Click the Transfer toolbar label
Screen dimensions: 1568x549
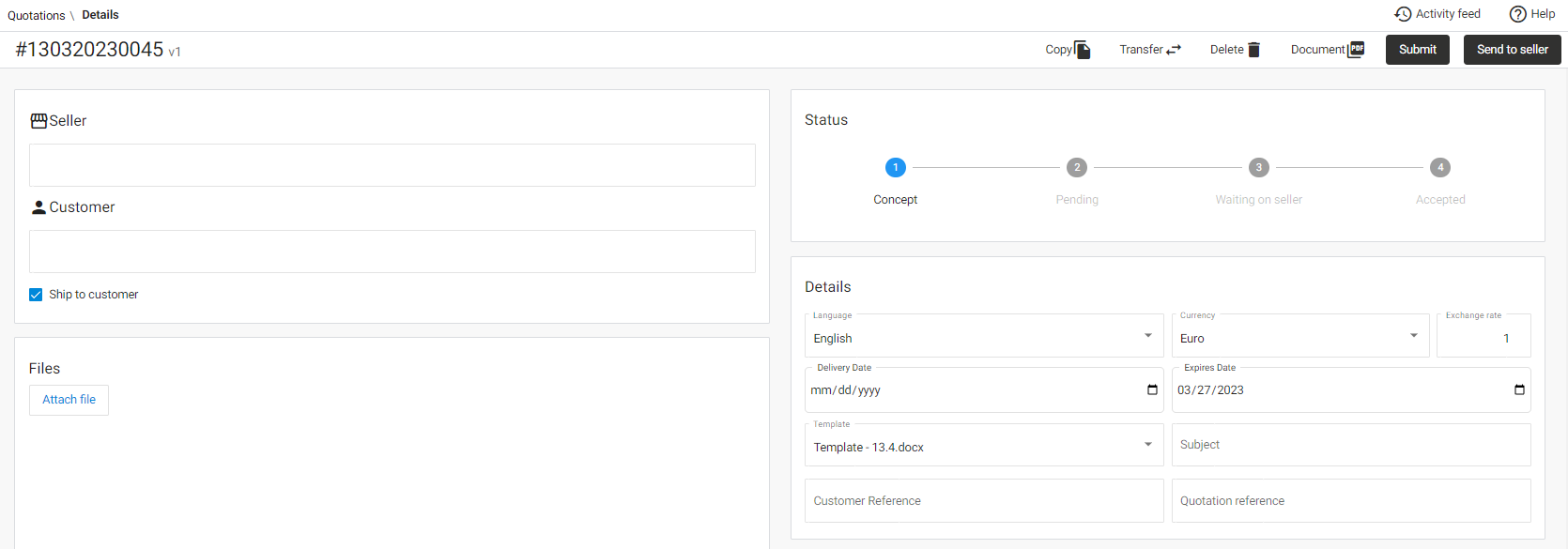pos(1142,50)
